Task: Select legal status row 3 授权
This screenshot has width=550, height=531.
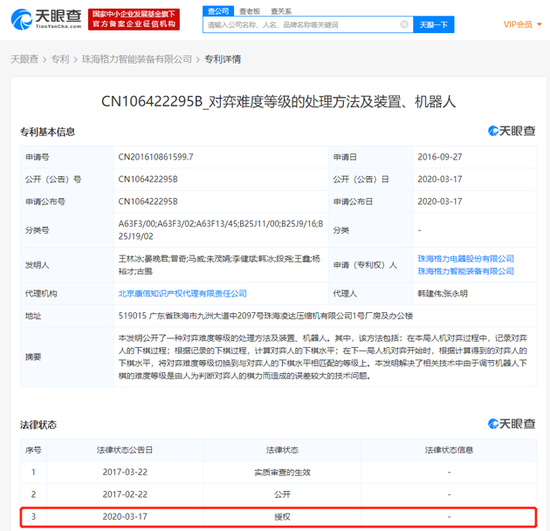Action: 279,517
